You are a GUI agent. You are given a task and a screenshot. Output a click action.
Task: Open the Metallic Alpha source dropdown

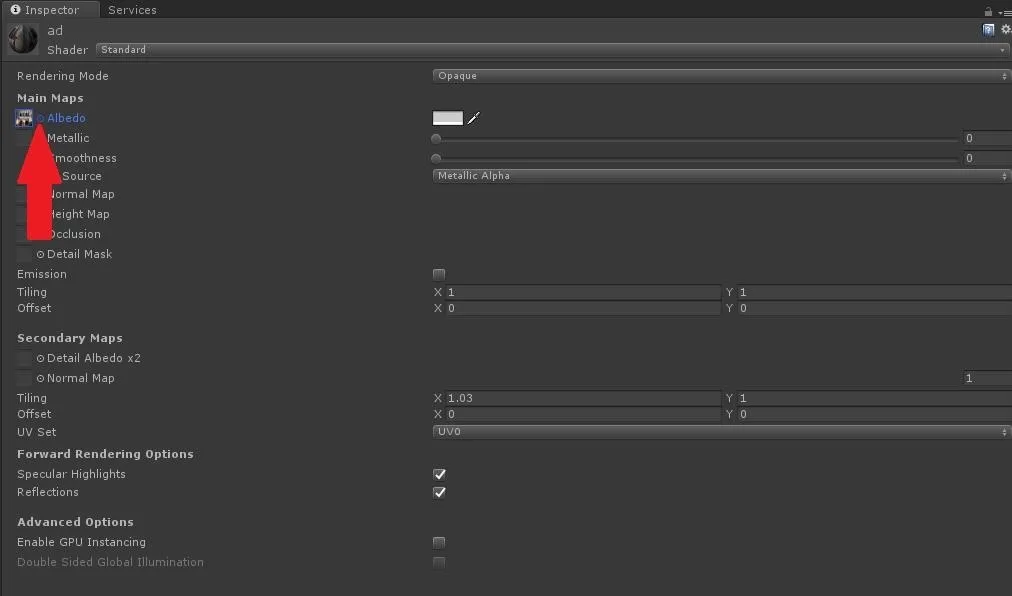(x=721, y=176)
